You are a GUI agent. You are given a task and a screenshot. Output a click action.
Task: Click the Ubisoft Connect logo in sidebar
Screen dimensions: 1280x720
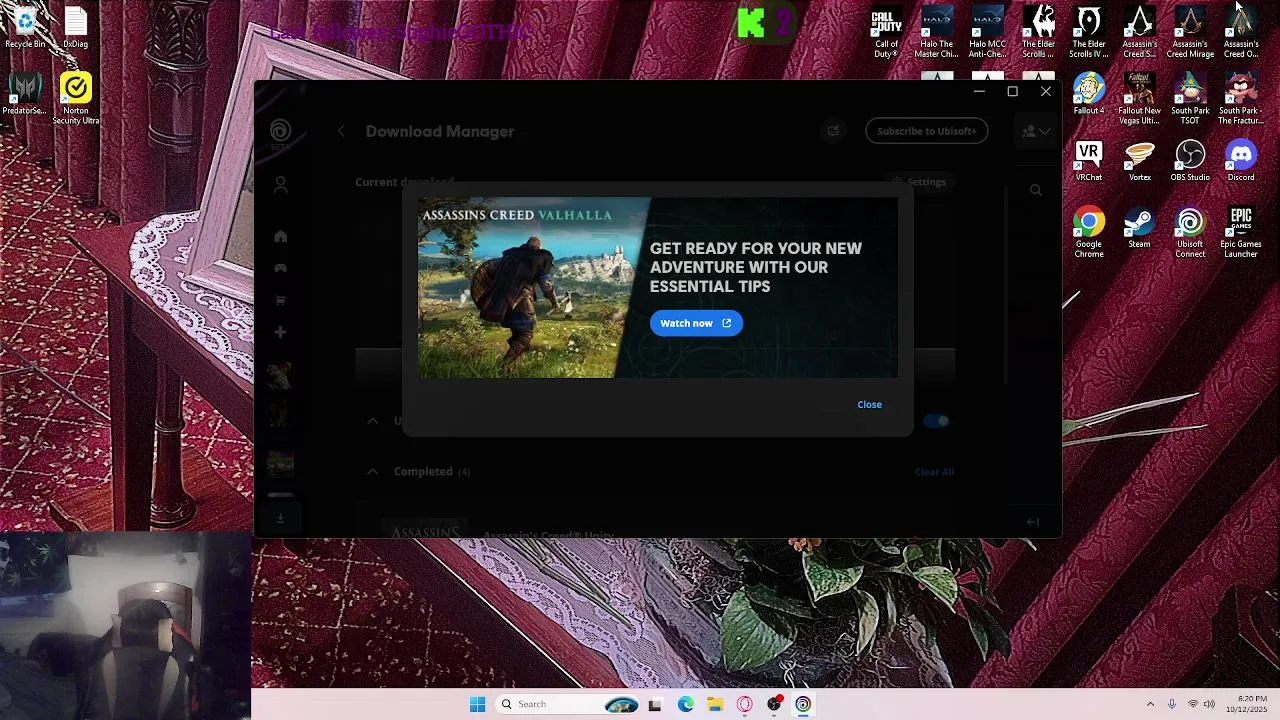[280, 131]
